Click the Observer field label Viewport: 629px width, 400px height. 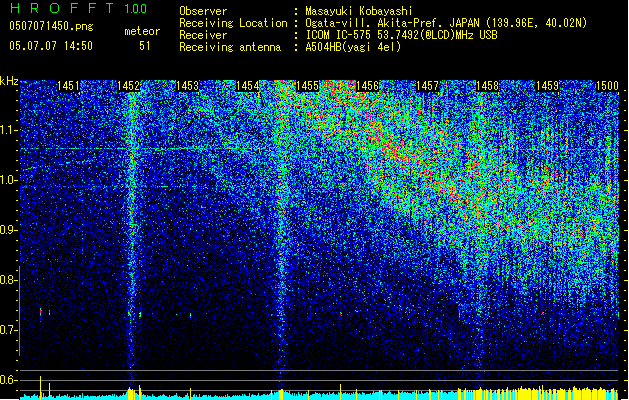click(203, 11)
